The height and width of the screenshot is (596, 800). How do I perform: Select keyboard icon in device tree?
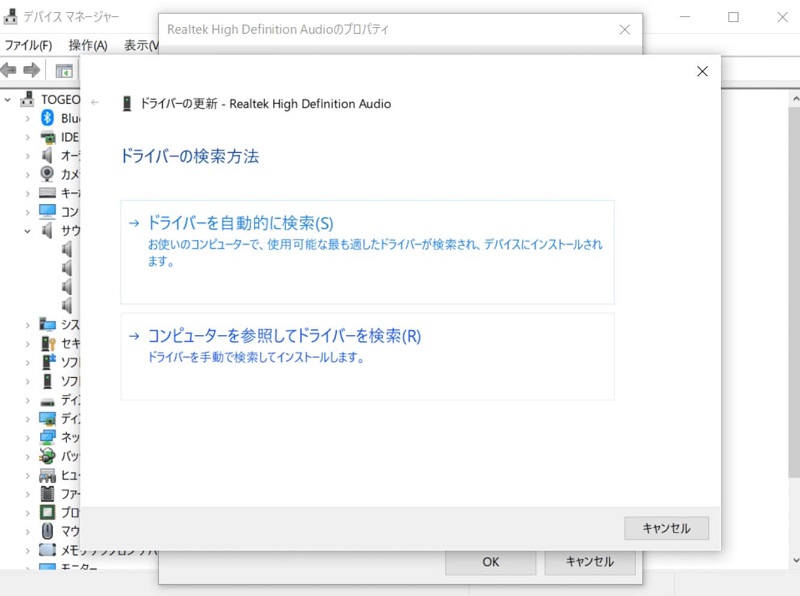tap(47, 193)
